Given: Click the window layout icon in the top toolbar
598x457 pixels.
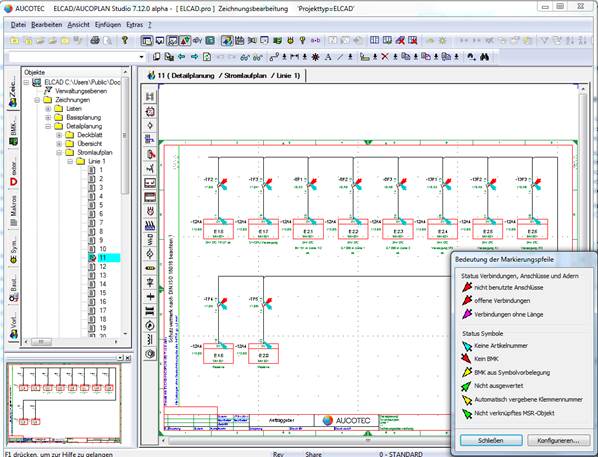Looking at the screenshot, I should pyautogui.click(x=146, y=40).
